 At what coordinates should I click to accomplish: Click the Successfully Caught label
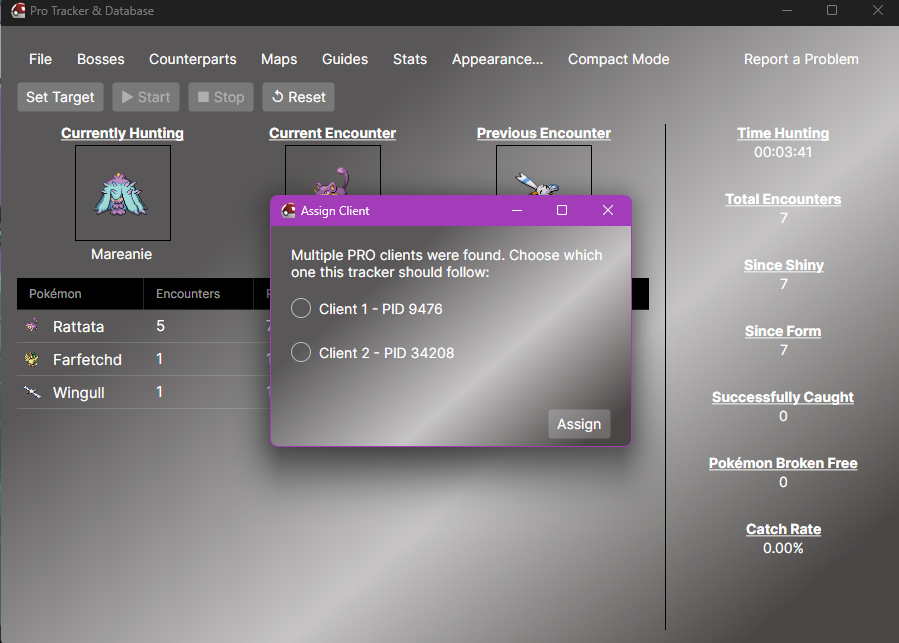pos(783,397)
